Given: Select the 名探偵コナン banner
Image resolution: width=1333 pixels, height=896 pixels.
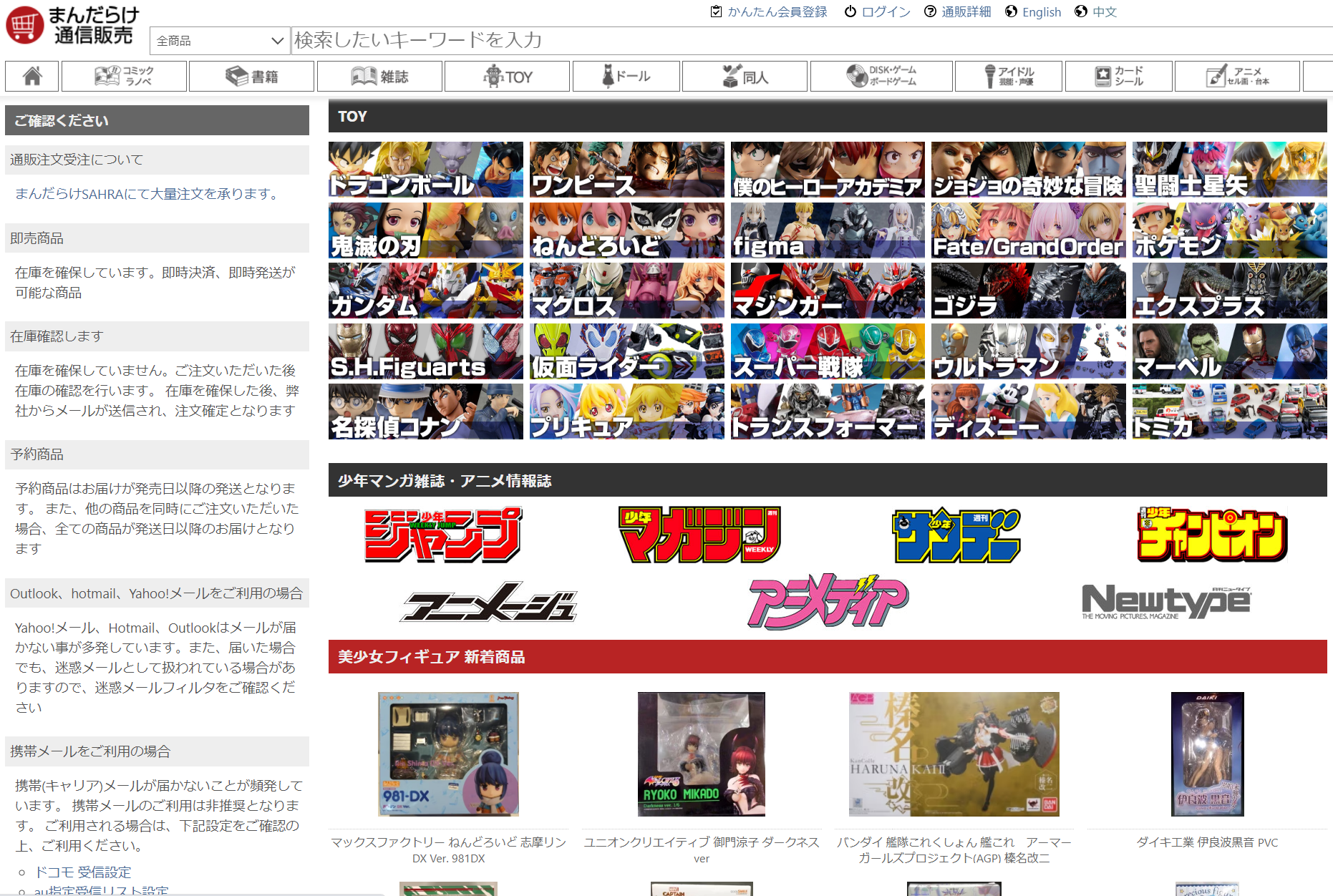Looking at the screenshot, I should tap(426, 412).
